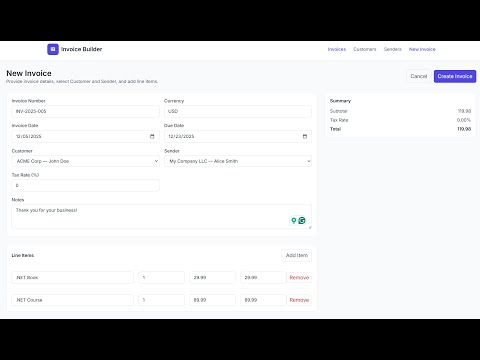Image resolution: width=480 pixels, height=360 pixels.
Task: Go to the Invoices nav link
Action: [337, 49]
